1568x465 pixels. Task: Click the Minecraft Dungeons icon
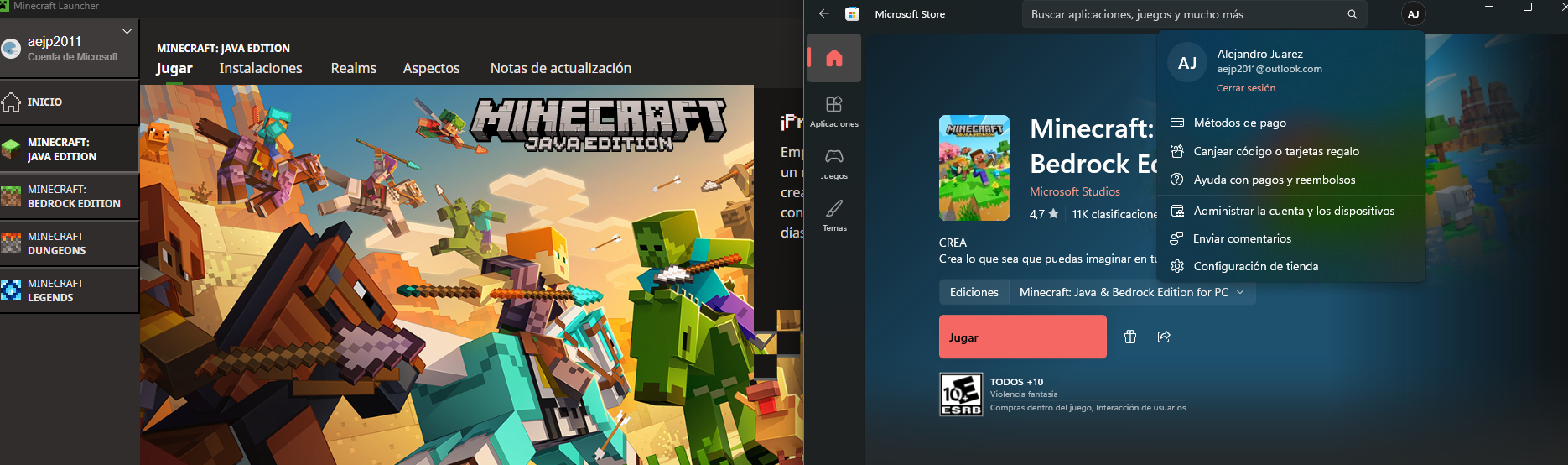click(11, 243)
